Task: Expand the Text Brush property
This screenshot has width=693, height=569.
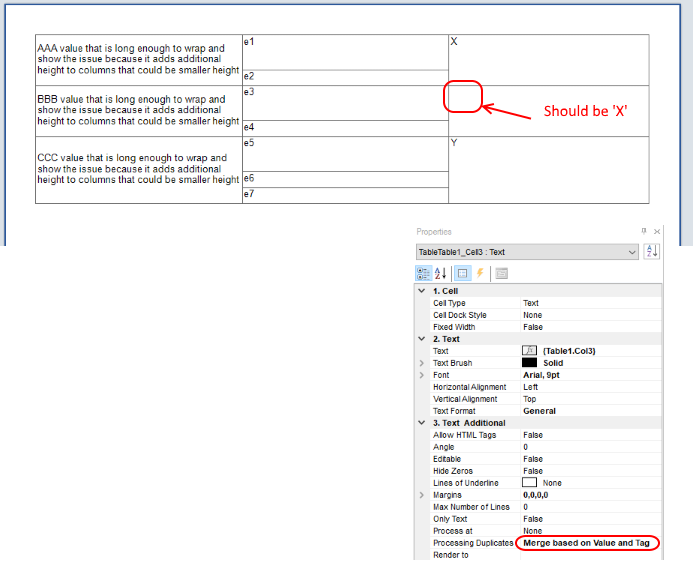Action: coord(422,363)
